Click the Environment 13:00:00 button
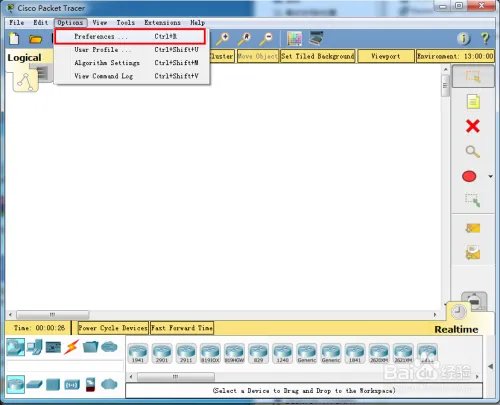 pyautogui.click(x=455, y=56)
